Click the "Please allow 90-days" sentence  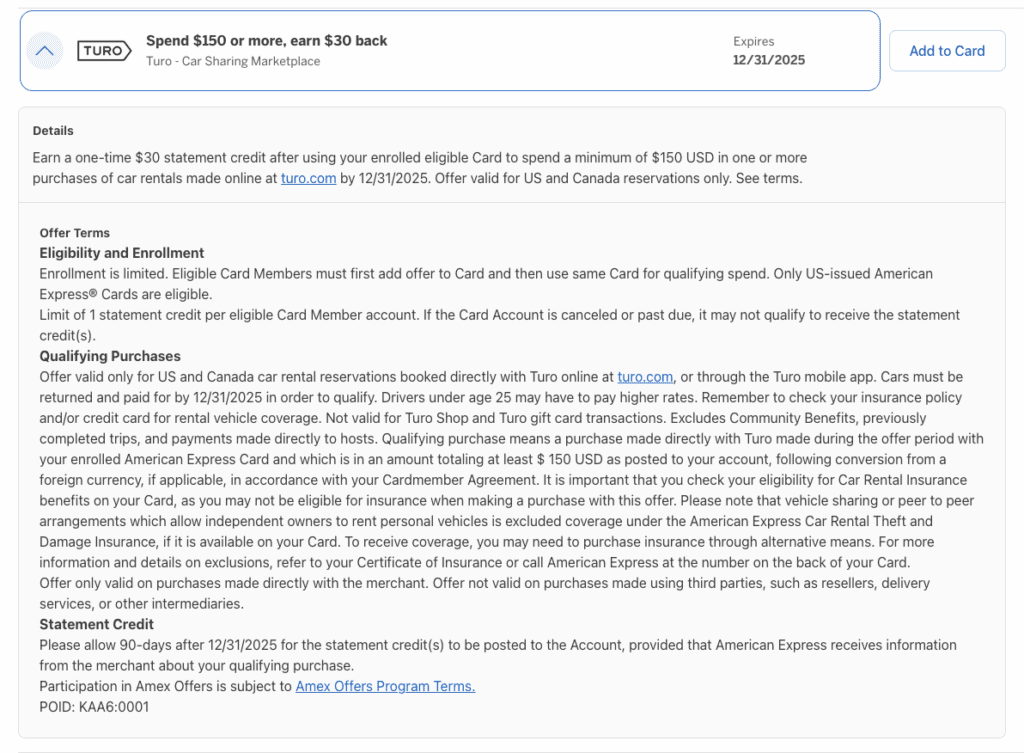coord(300,645)
